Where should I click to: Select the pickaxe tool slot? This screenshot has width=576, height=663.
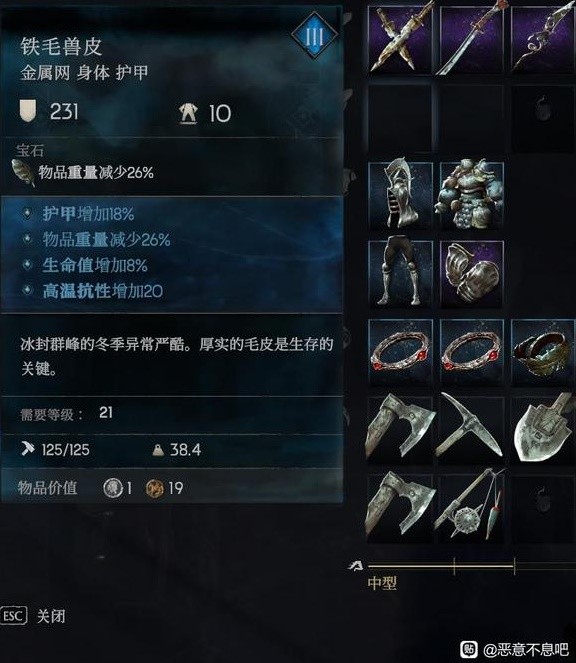coord(472,430)
